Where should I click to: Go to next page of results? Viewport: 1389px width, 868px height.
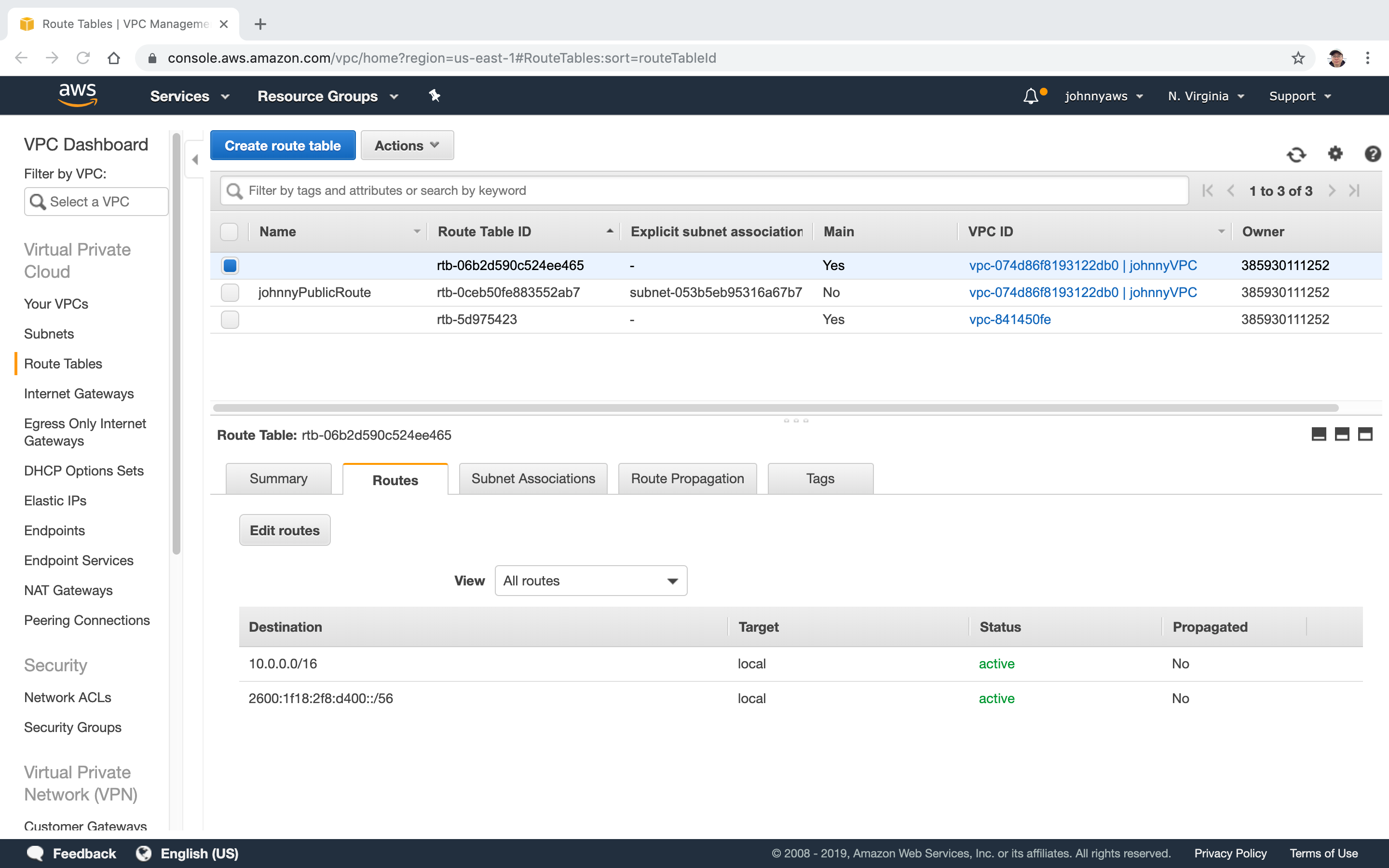coord(1332,190)
